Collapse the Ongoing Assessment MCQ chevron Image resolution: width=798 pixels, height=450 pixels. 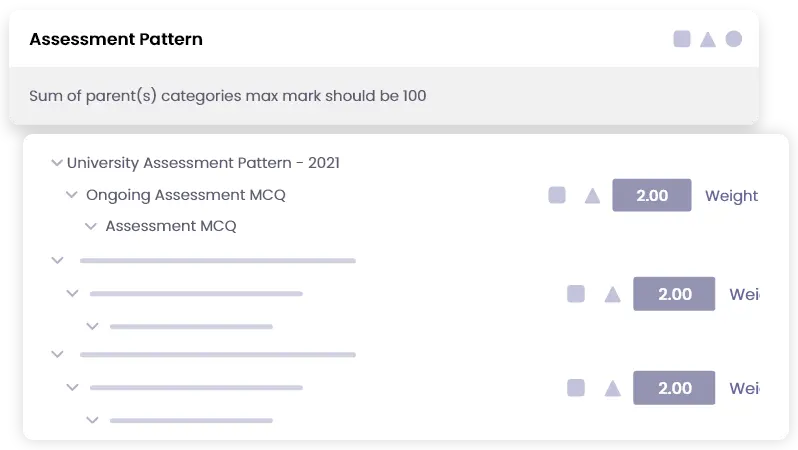coord(72,195)
